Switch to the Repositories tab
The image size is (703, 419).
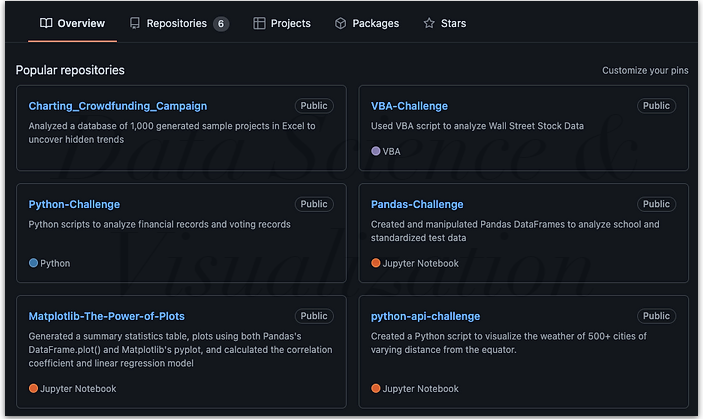(179, 23)
